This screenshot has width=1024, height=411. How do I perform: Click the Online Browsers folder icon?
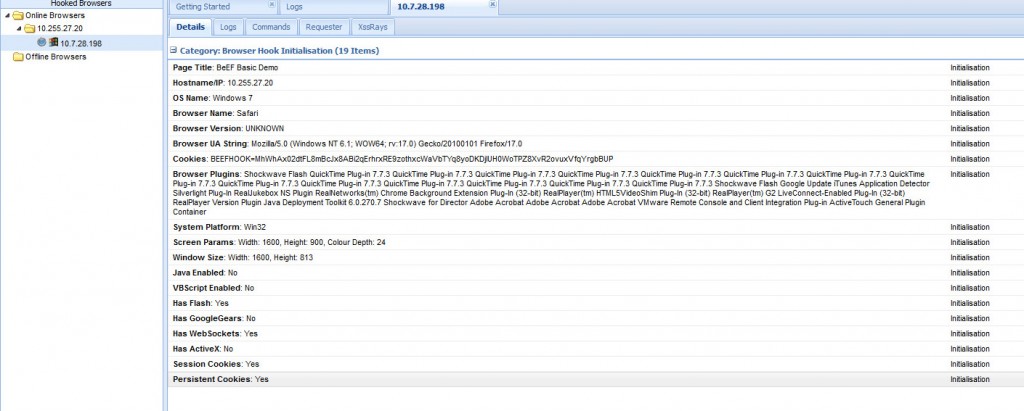click(x=17, y=15)
